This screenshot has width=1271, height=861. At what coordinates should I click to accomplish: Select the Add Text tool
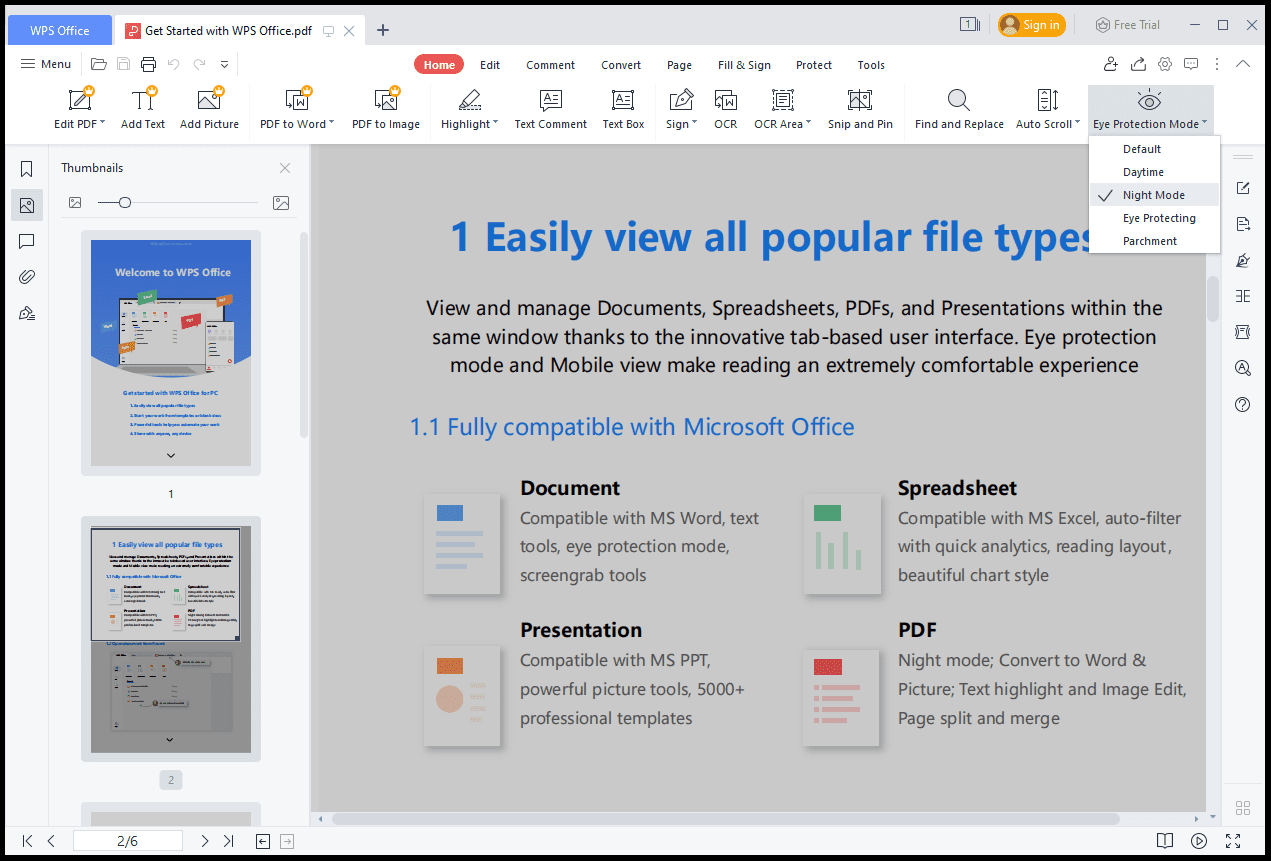(143, 109)
